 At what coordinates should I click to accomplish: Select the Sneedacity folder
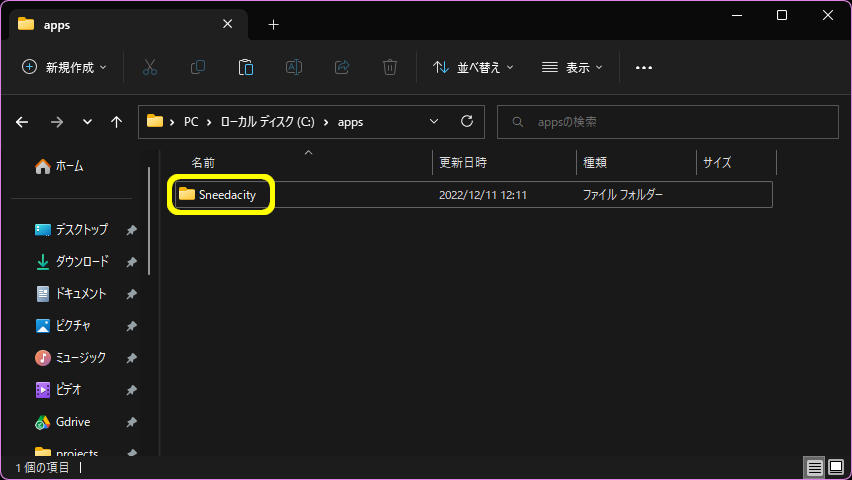pos(473,195)
